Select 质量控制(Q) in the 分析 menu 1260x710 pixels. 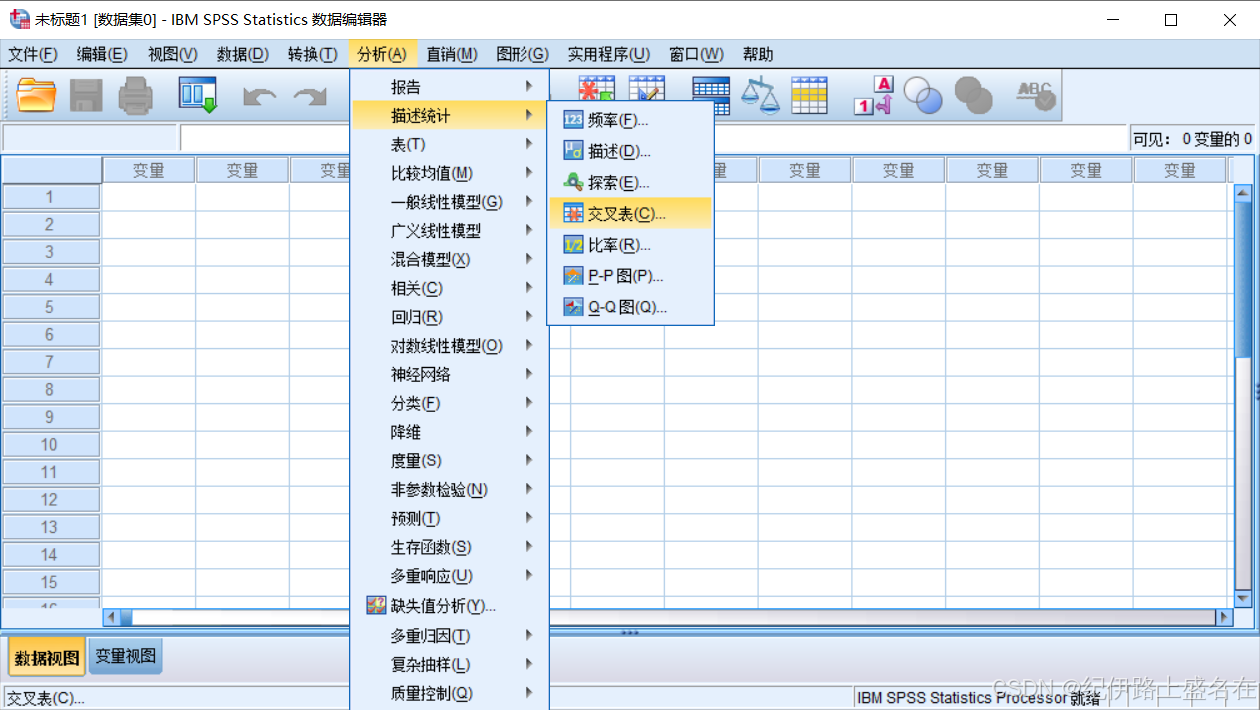pyautogui.click(x=449, y=693)
